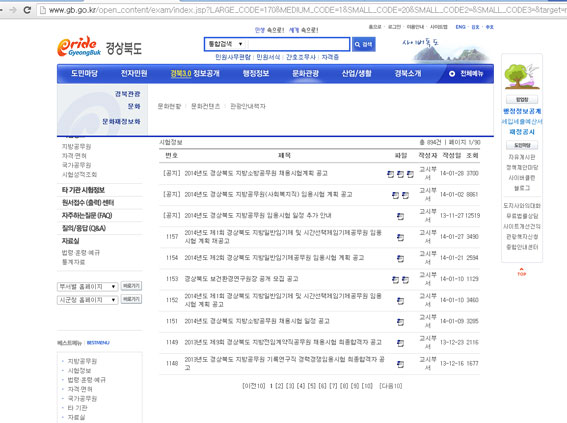This screenshot has height=423, width=567.
Task: Open 블로그 link in right sidebar
Action: [x=522, y=188]
